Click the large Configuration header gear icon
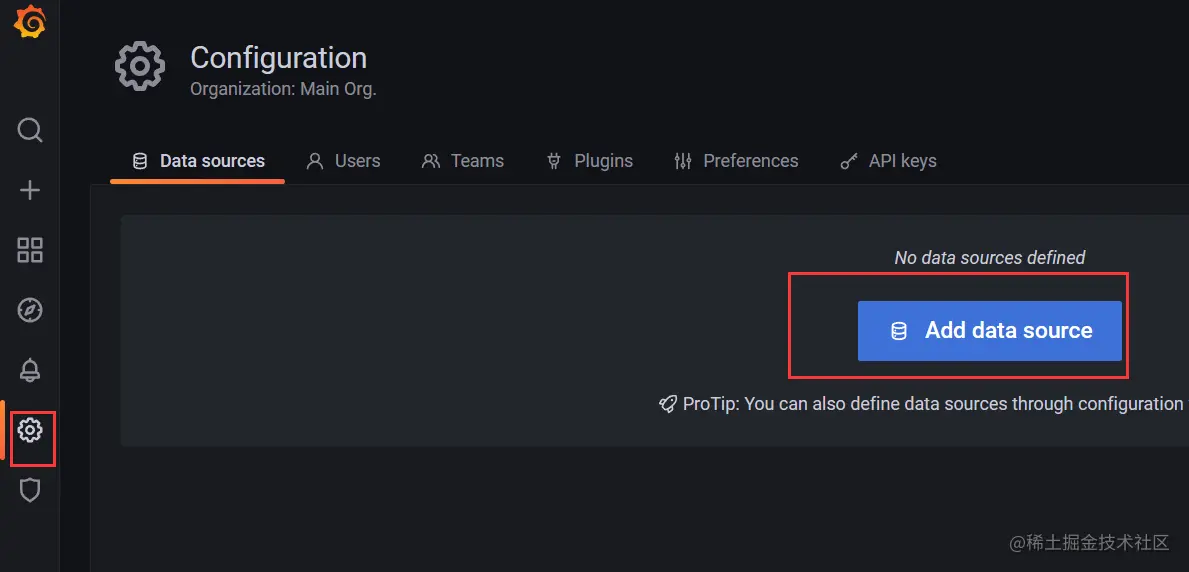Viewport: 1189px width, 572px height. click(x=139, y=67)
